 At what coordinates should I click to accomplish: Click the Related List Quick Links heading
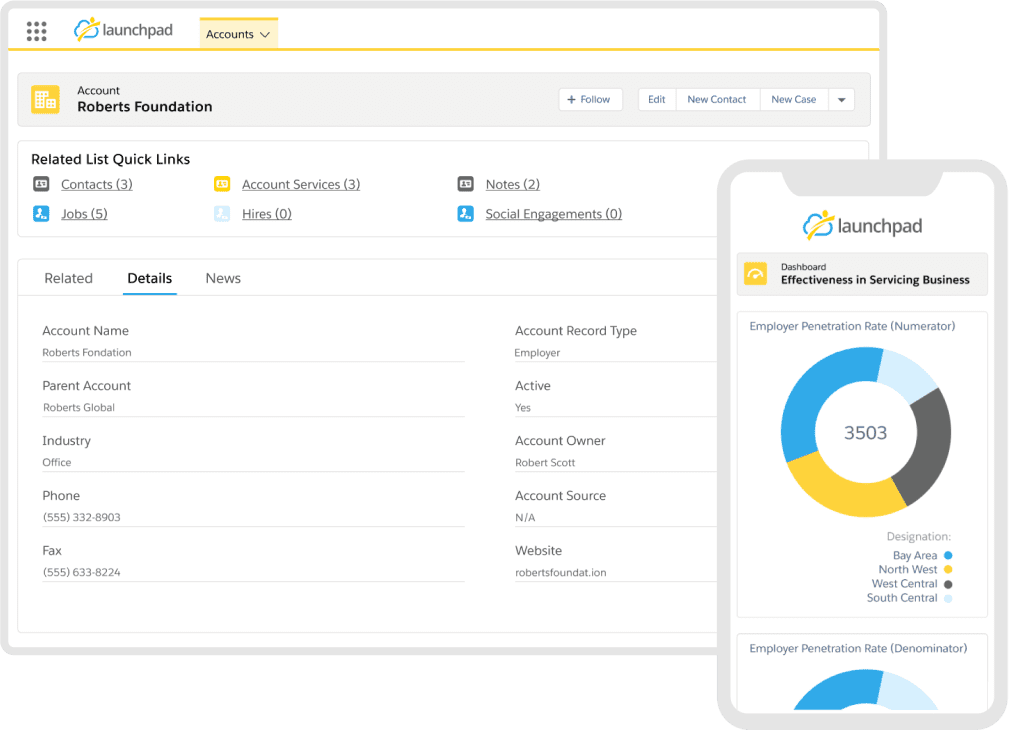coord(111,159)
